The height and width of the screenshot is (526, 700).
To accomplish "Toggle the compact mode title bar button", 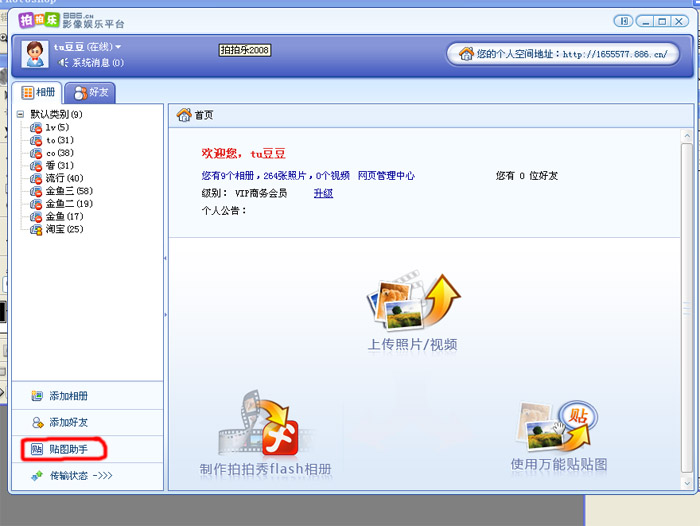I will click(623, 21).
